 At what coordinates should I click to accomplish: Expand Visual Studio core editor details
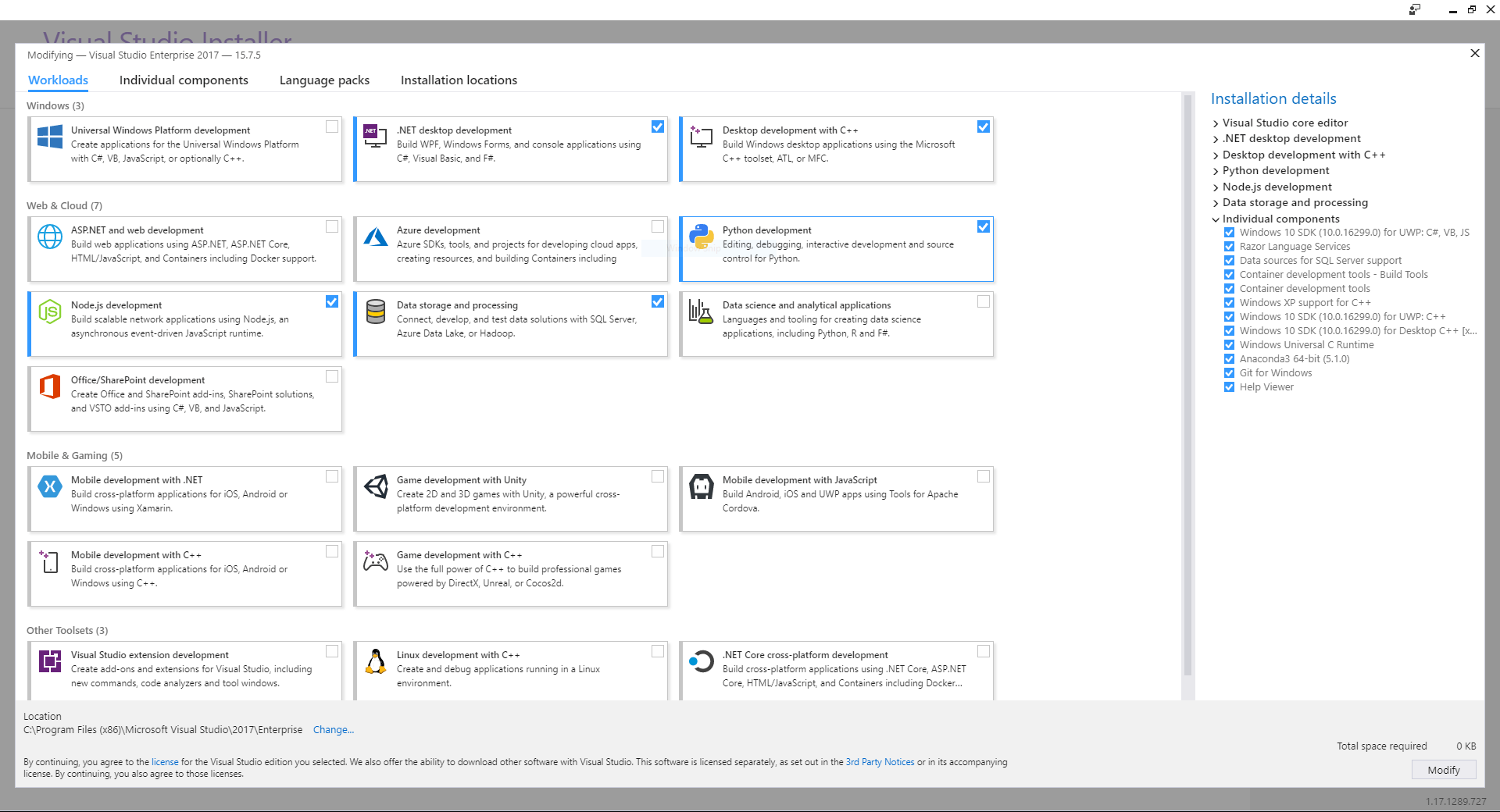[1216, 123]
